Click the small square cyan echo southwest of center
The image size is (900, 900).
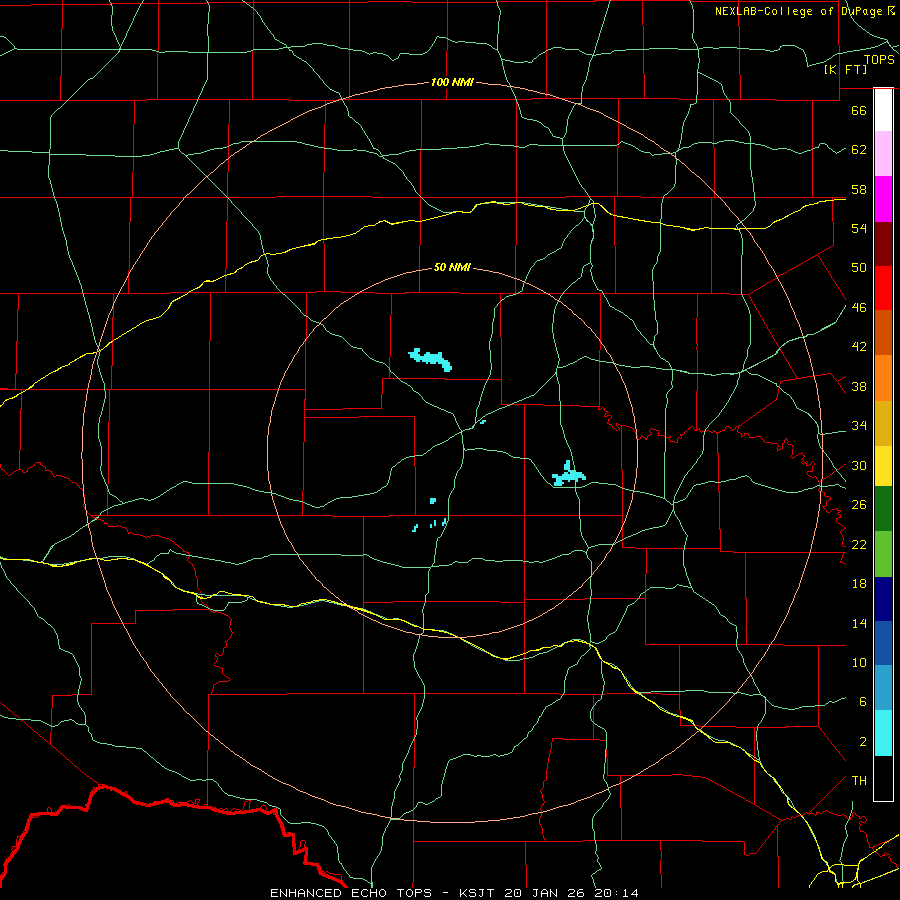coord(433,501)
